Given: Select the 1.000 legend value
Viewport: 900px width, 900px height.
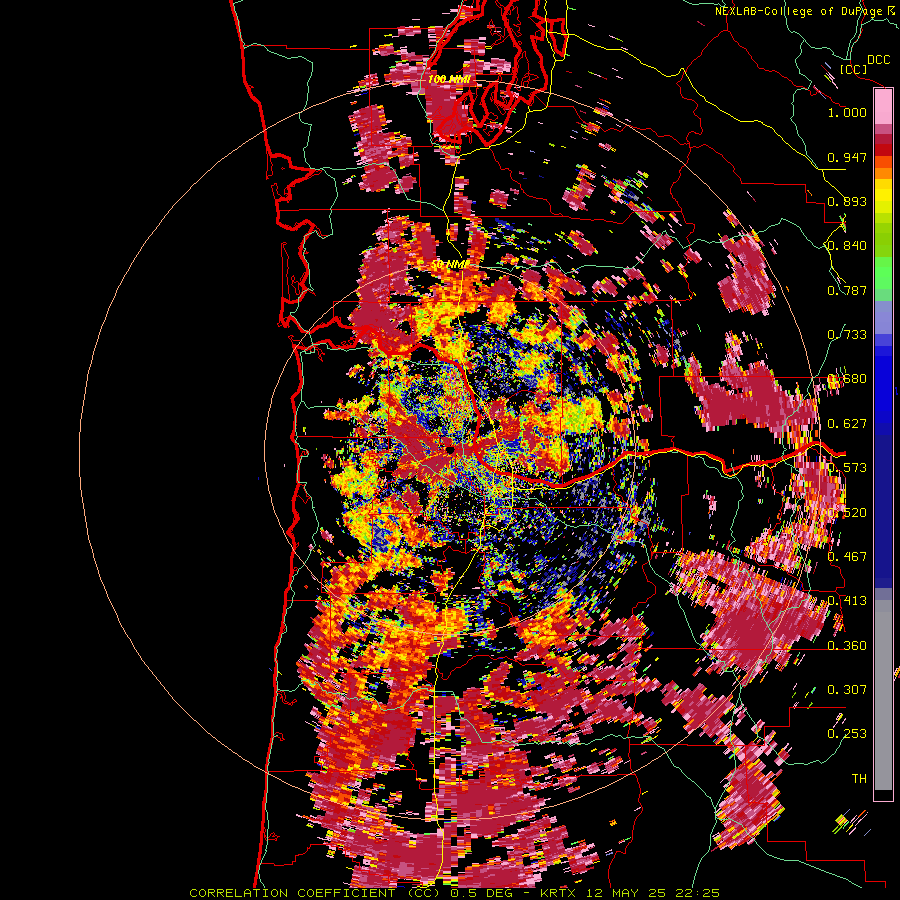Looking at the screenshot, I should click(x=847, y=112).
